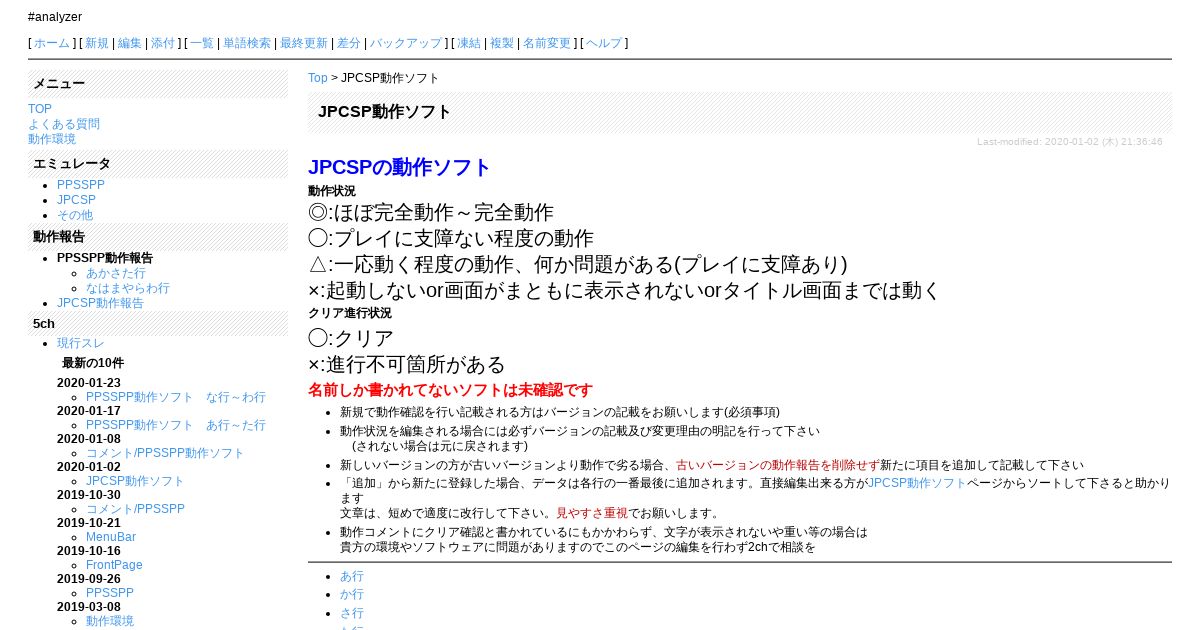Jump to the か行 section
This screenshot has width=1200, height=630.
click(352, 594)
